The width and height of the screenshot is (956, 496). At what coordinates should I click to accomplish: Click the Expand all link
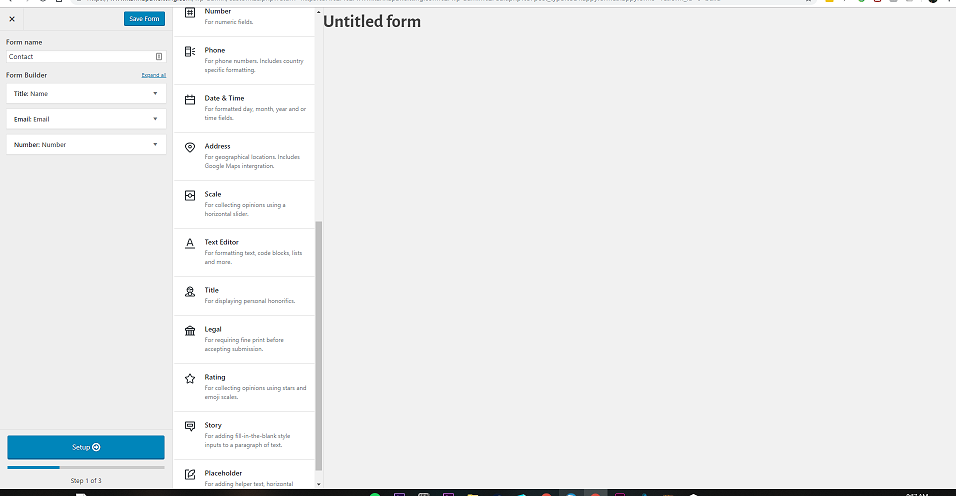tap(154, 75)
